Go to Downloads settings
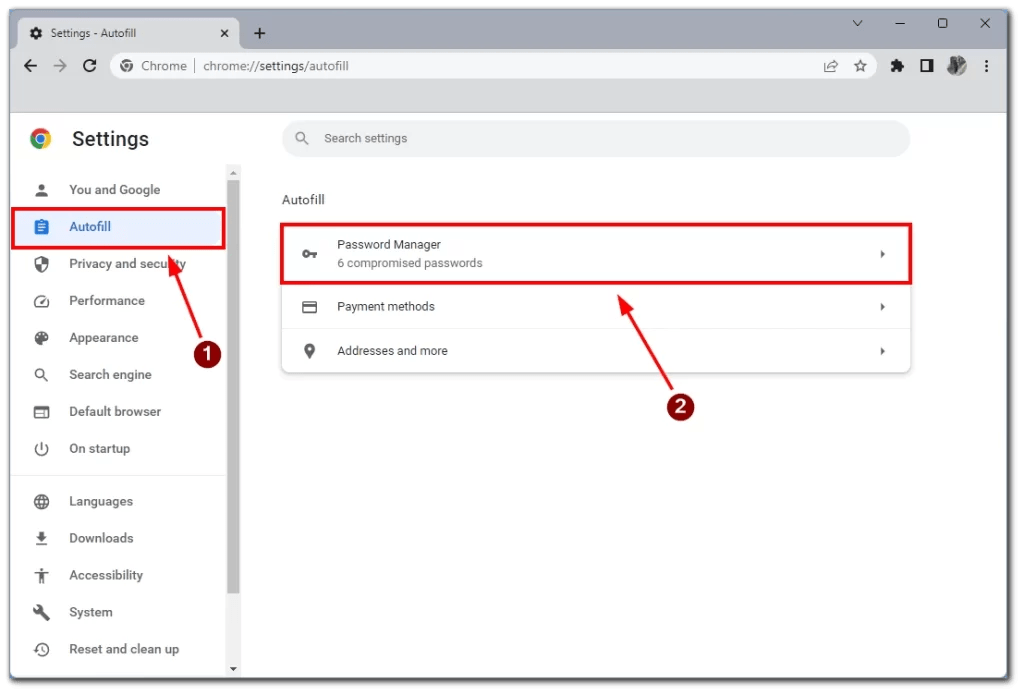 [120, 538]
